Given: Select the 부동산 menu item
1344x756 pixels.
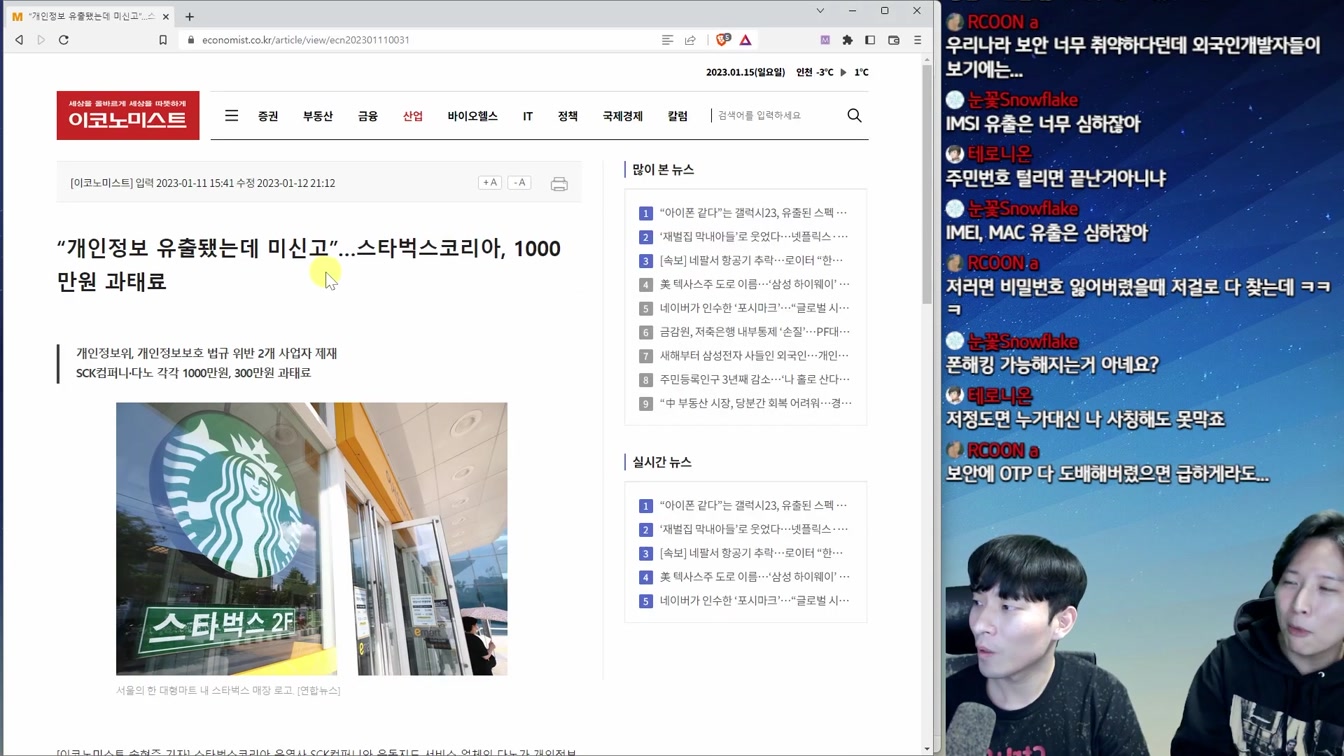Looking at the screenshot, I should point(318,116).
